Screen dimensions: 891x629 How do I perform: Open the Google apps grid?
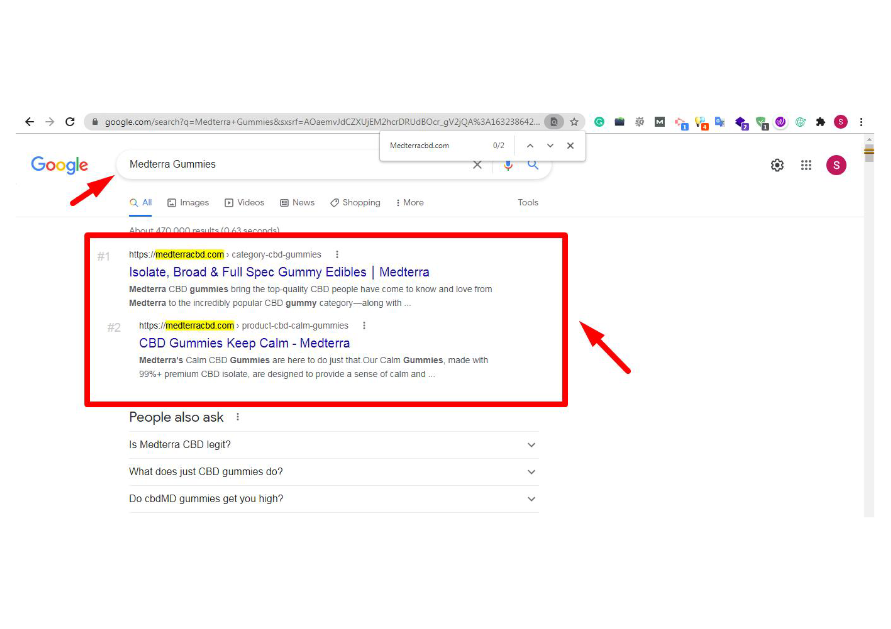pos(806,165)
